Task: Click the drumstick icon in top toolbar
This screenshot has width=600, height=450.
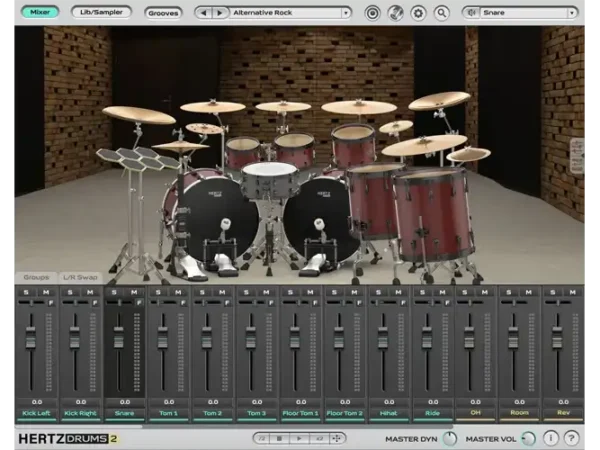Action: click(395, 13)
